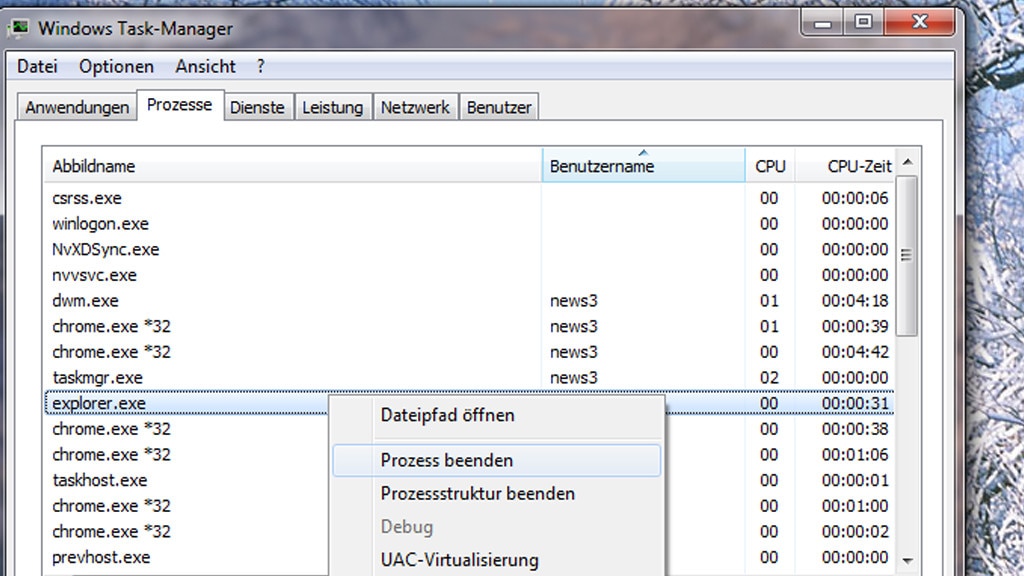Close the Task-Manager window

(920, 23)
